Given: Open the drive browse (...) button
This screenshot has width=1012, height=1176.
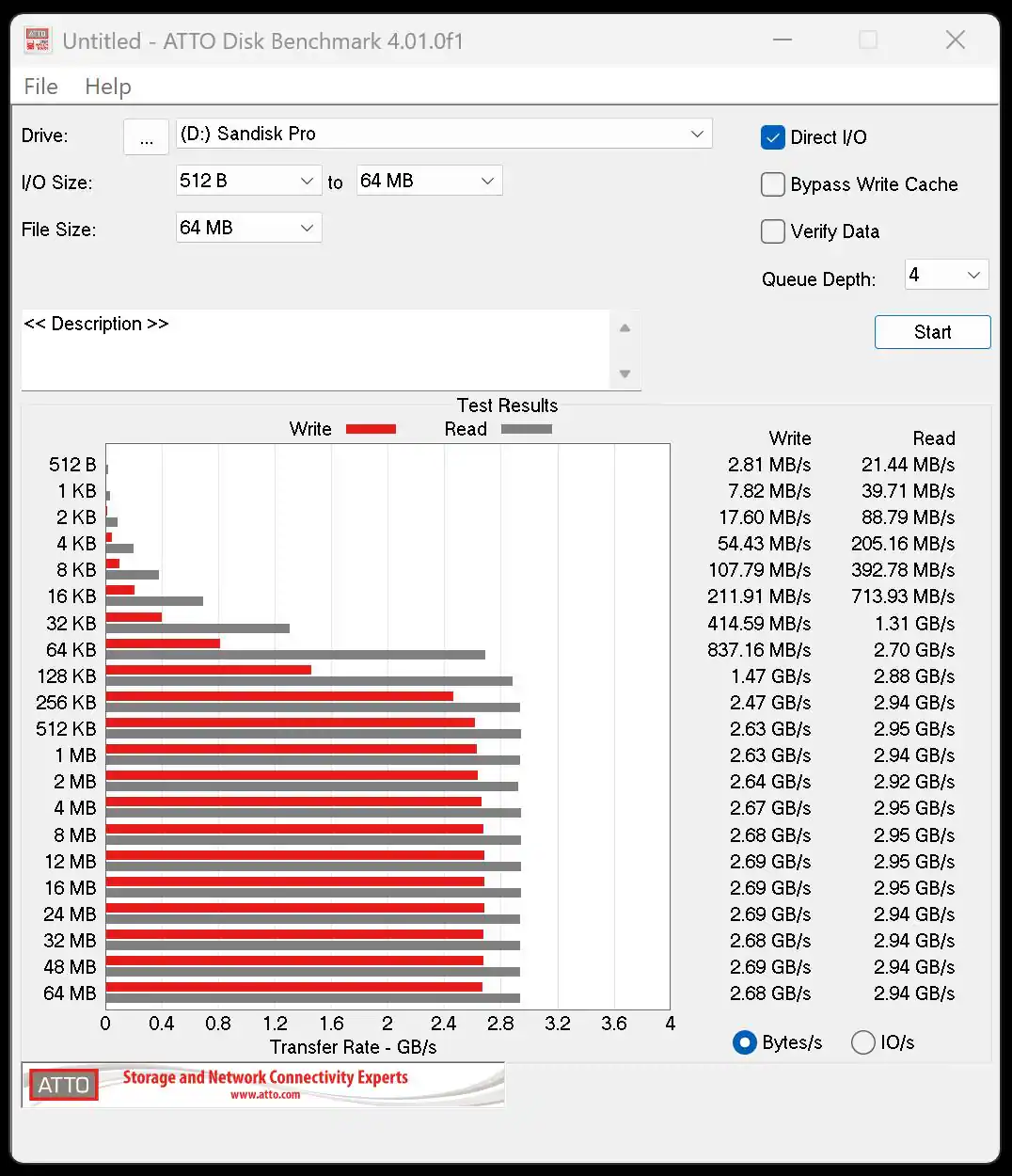Looking at the screenshot, I should [x=146, y=137].
